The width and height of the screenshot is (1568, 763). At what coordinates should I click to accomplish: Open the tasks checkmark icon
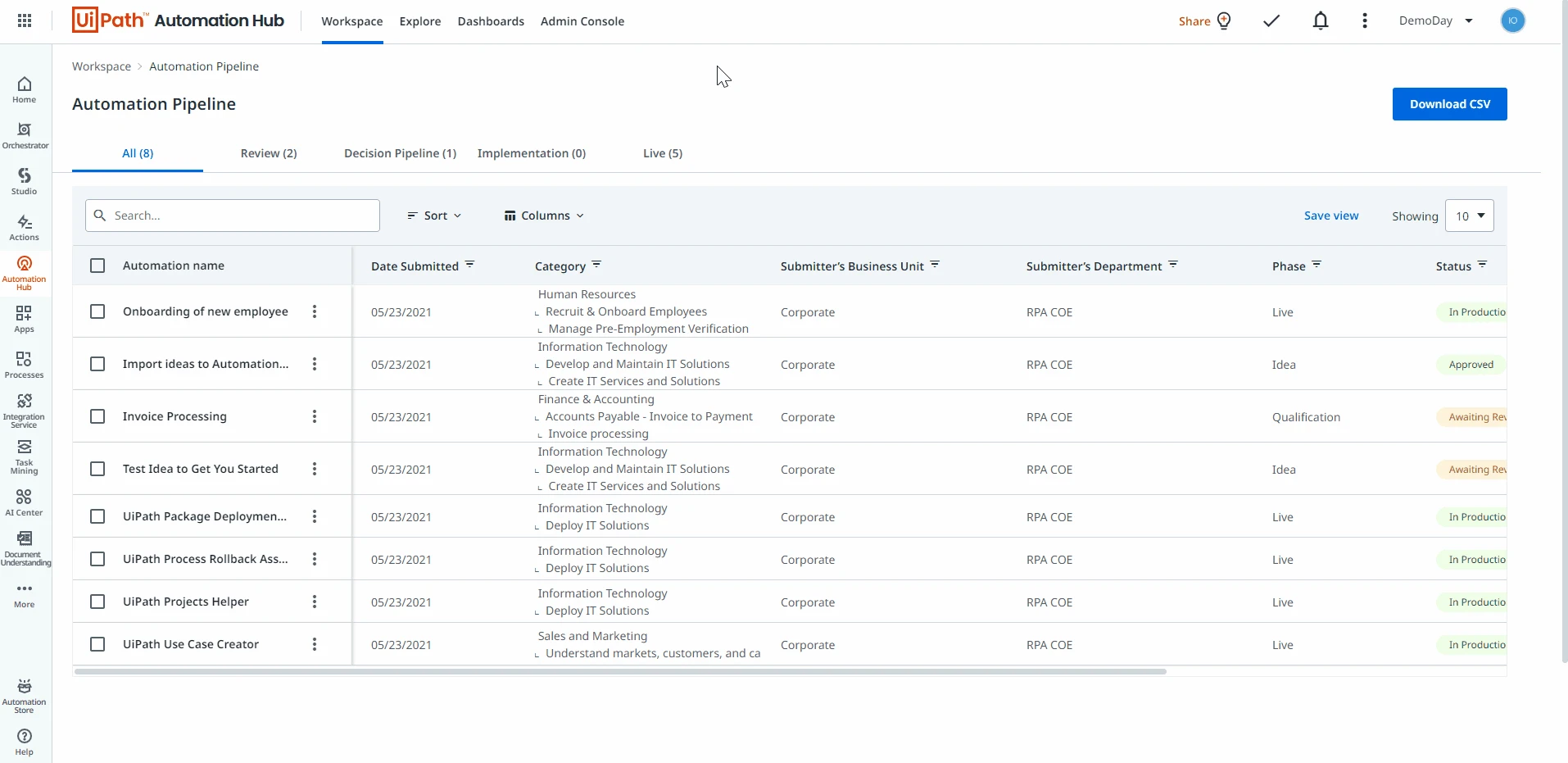click(1271, 21)
